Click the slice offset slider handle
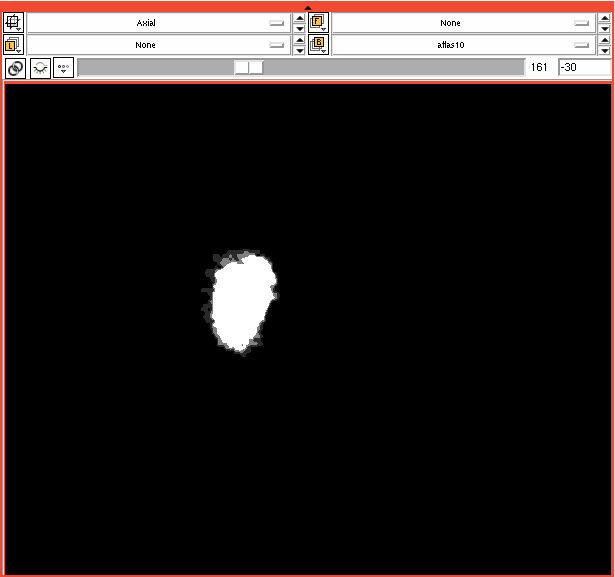615x577 pixels. [249, 67]
